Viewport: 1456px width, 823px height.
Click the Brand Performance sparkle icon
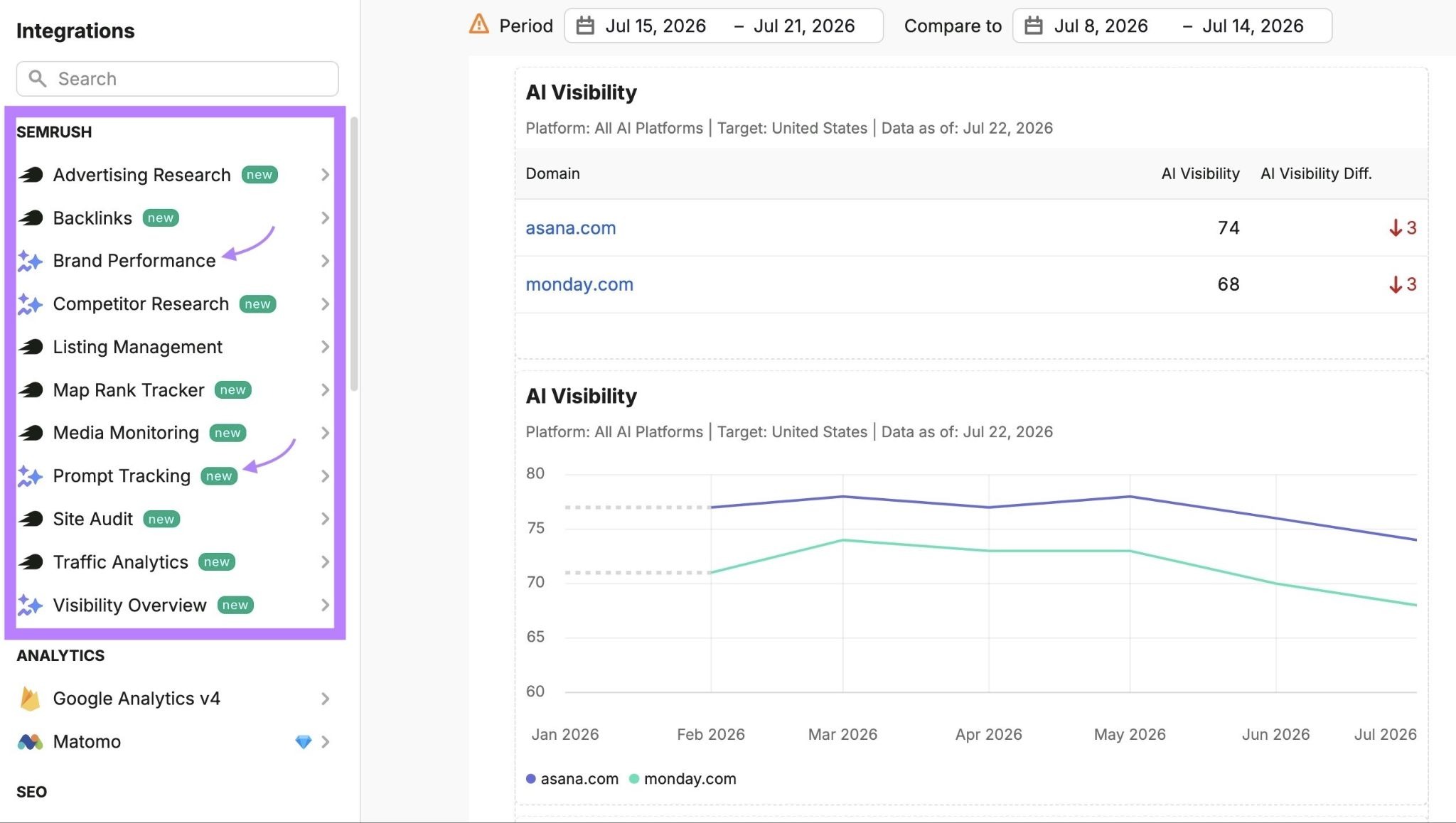pyautogui.click(x=30, y=261)
